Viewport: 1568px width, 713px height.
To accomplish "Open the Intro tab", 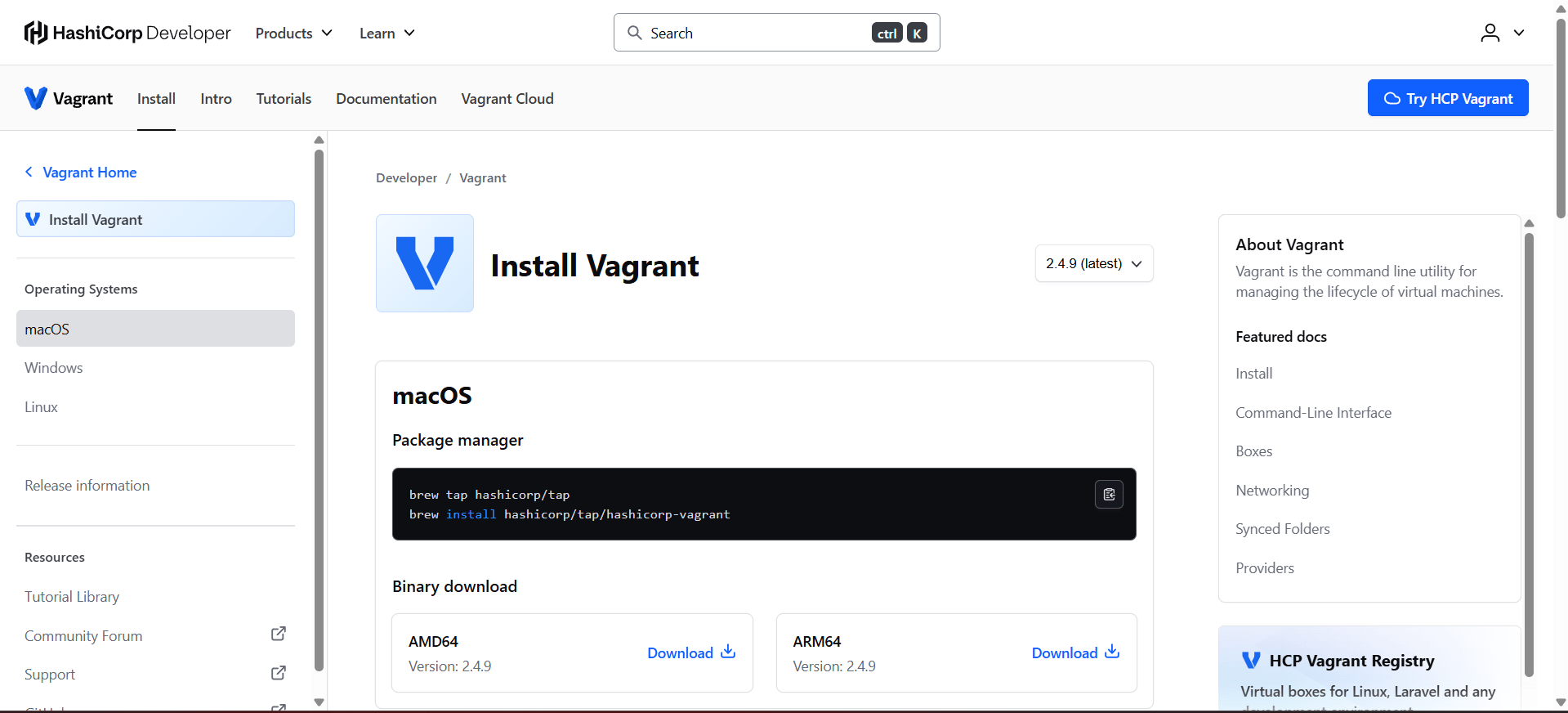I will coord(216,98).
